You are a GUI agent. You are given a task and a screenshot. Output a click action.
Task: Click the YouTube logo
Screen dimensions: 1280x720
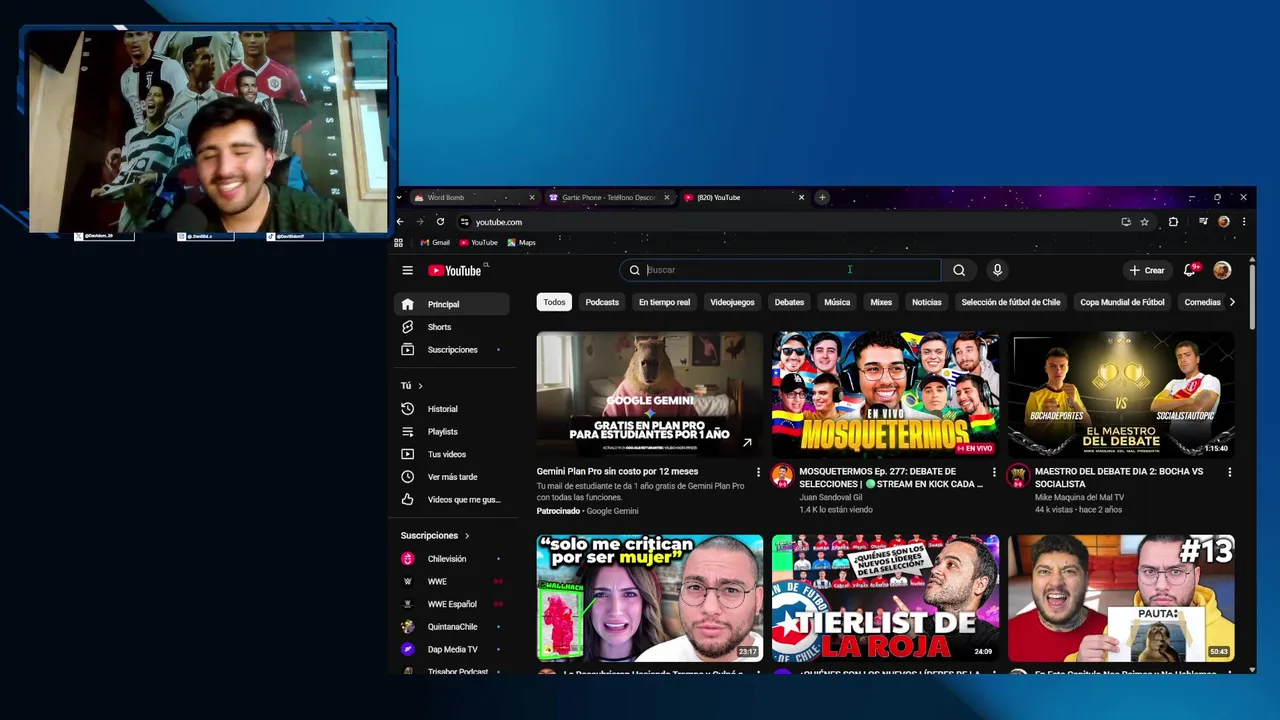[455, 270]
